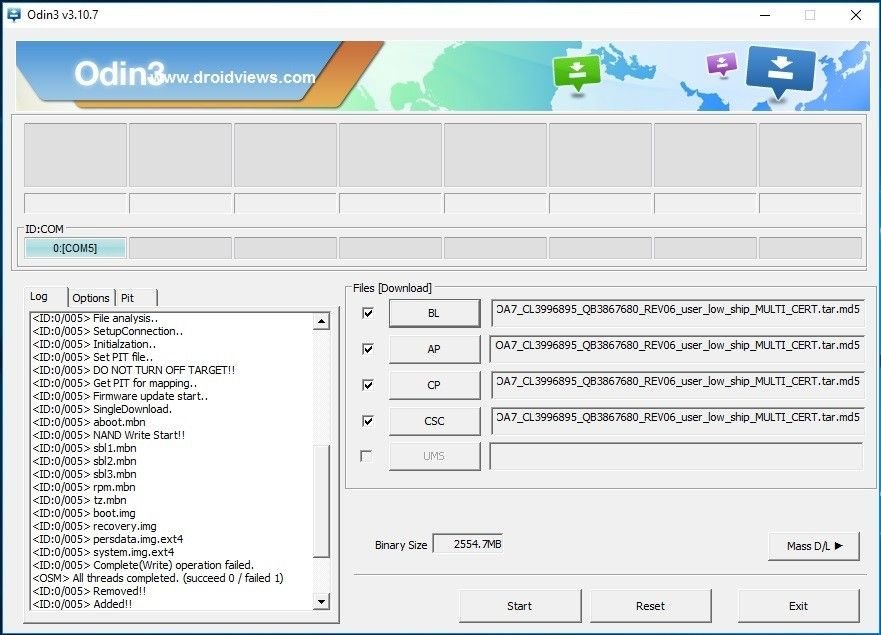881x635 pixels.
Task: Click the 'Set PIT file..' log line
Action: (x=93, y=357)
